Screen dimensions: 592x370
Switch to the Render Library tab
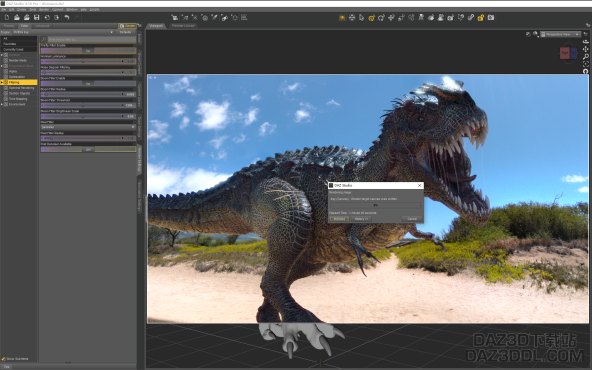[183, 26]
